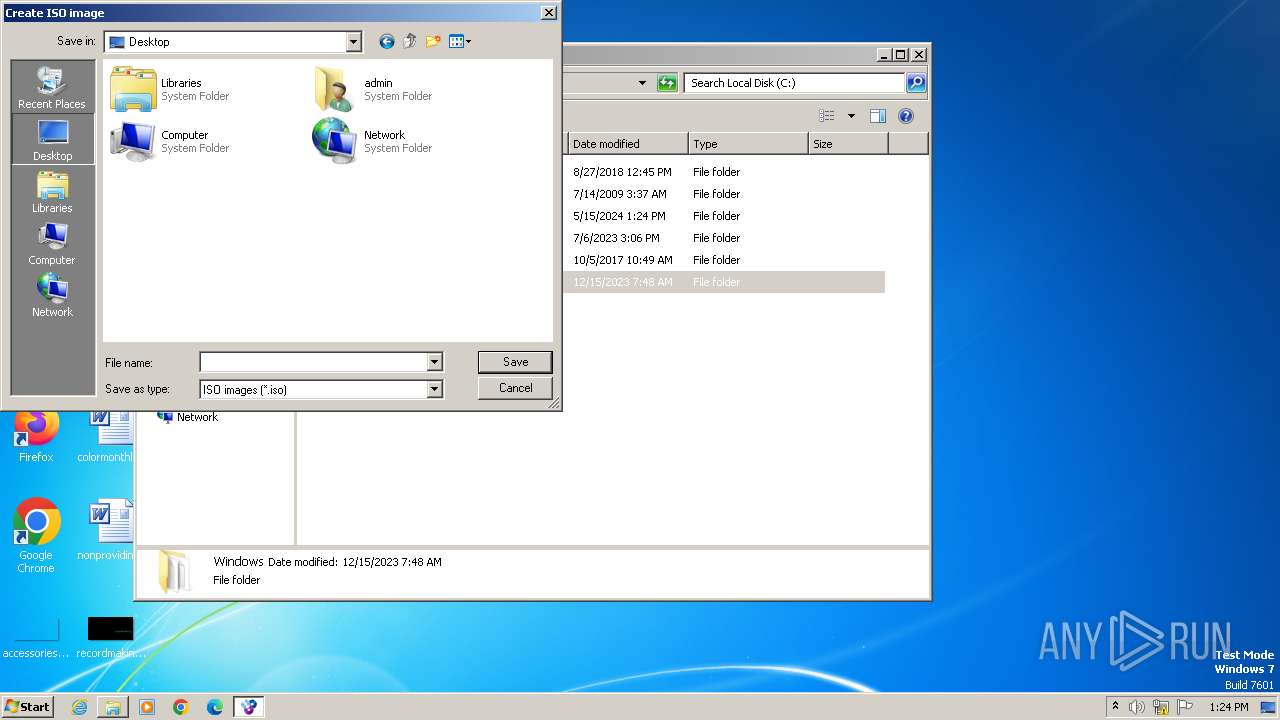The width and height of the screenshot is (1280, 720).
Task: Open Google Chrome desktop shortcut
Action: pos(36,535)
